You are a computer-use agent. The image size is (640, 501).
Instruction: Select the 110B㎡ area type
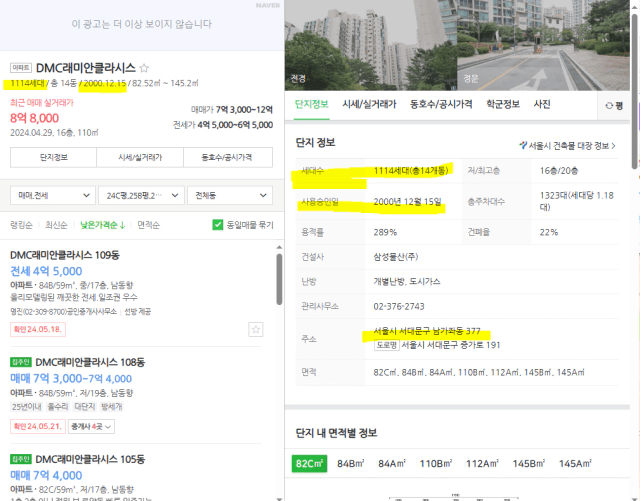tap(436, 464)
